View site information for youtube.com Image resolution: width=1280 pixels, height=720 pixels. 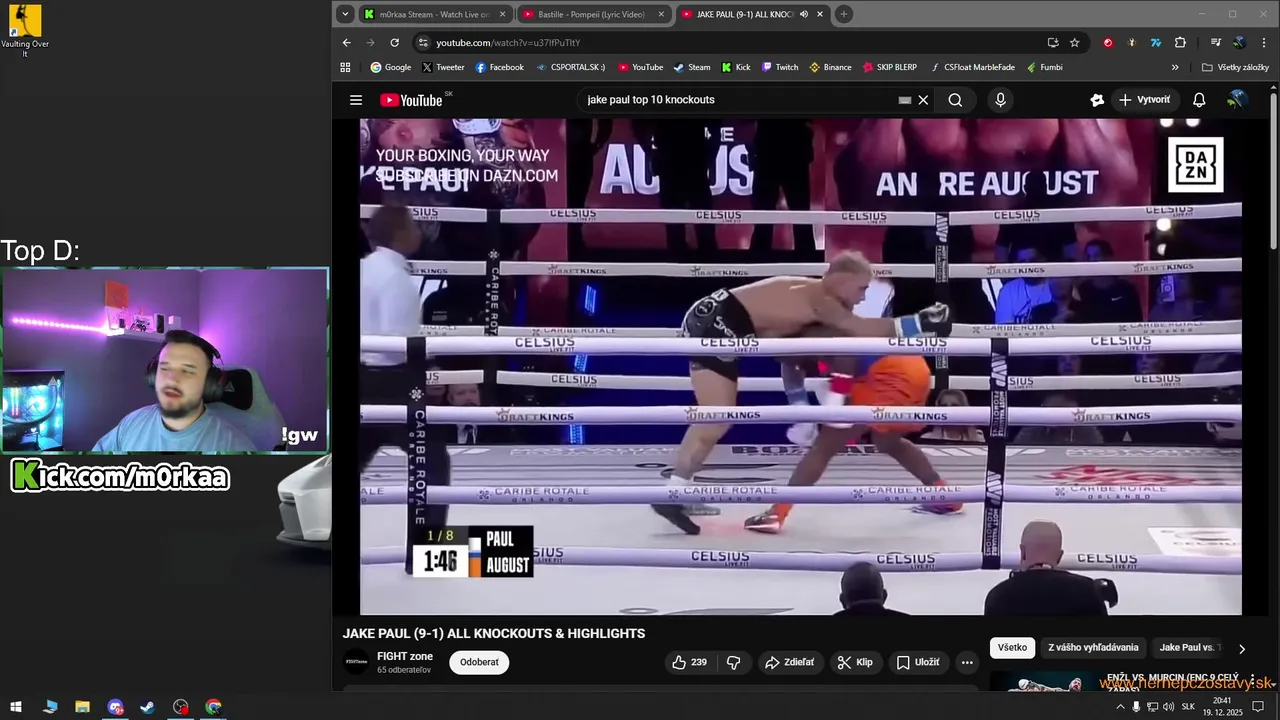coord(423,42)
